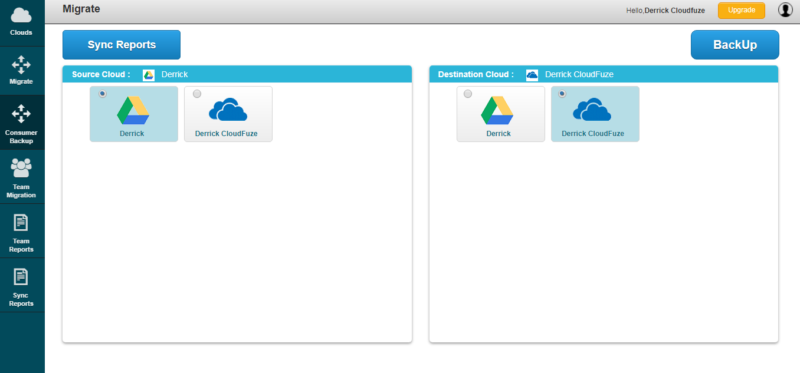The height and width of the screenshot is (373, 800).
Task: Click 'Derrick' label under source Google Drive
Action: point(132,134)
